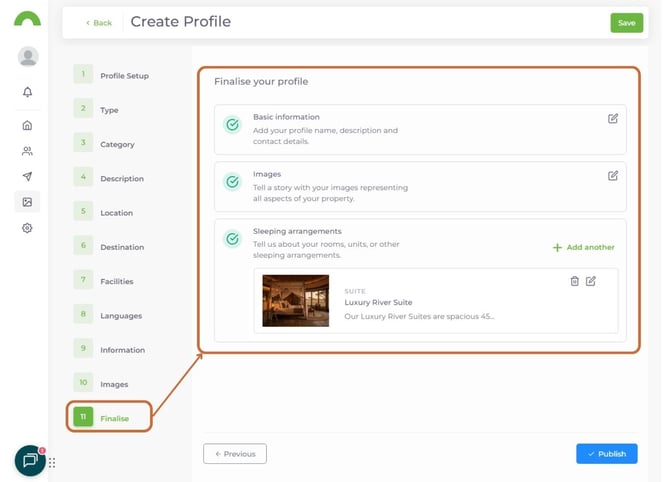Edit the Luxury River Suite entry
This screenshot has width=670, height=482.
[x=591, y=281]
